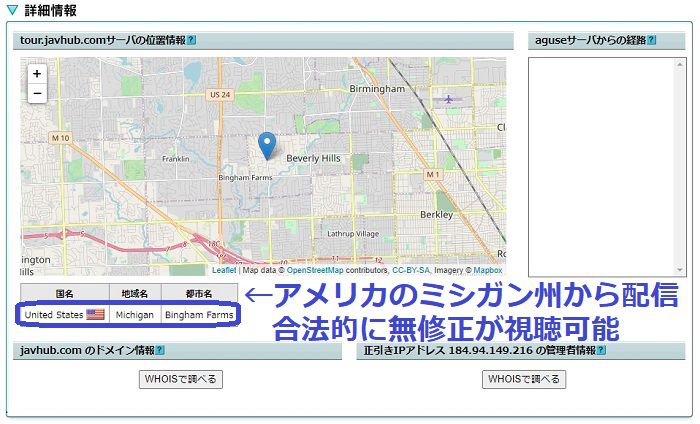The height and width of the screenshot is (424, 700).
Task: Click scroll-up arrow of route panel
Action: 680,64
